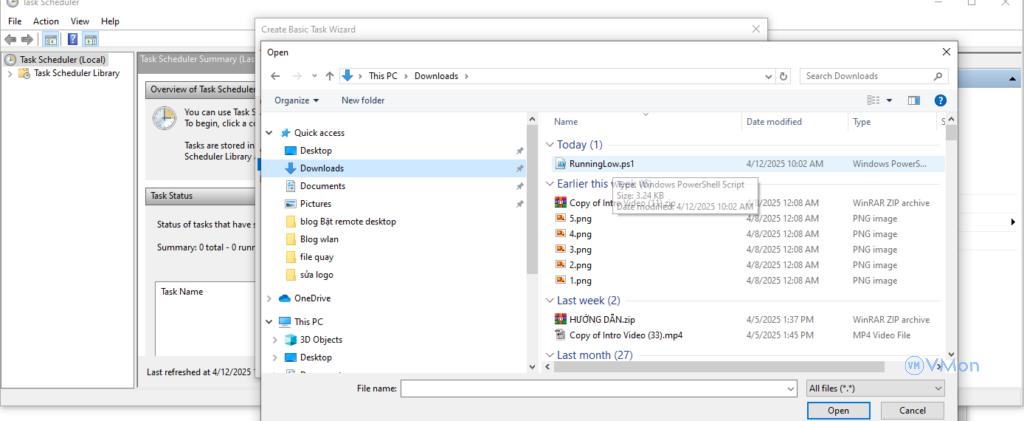Select Downloads in Quick access

click(322, 168)
